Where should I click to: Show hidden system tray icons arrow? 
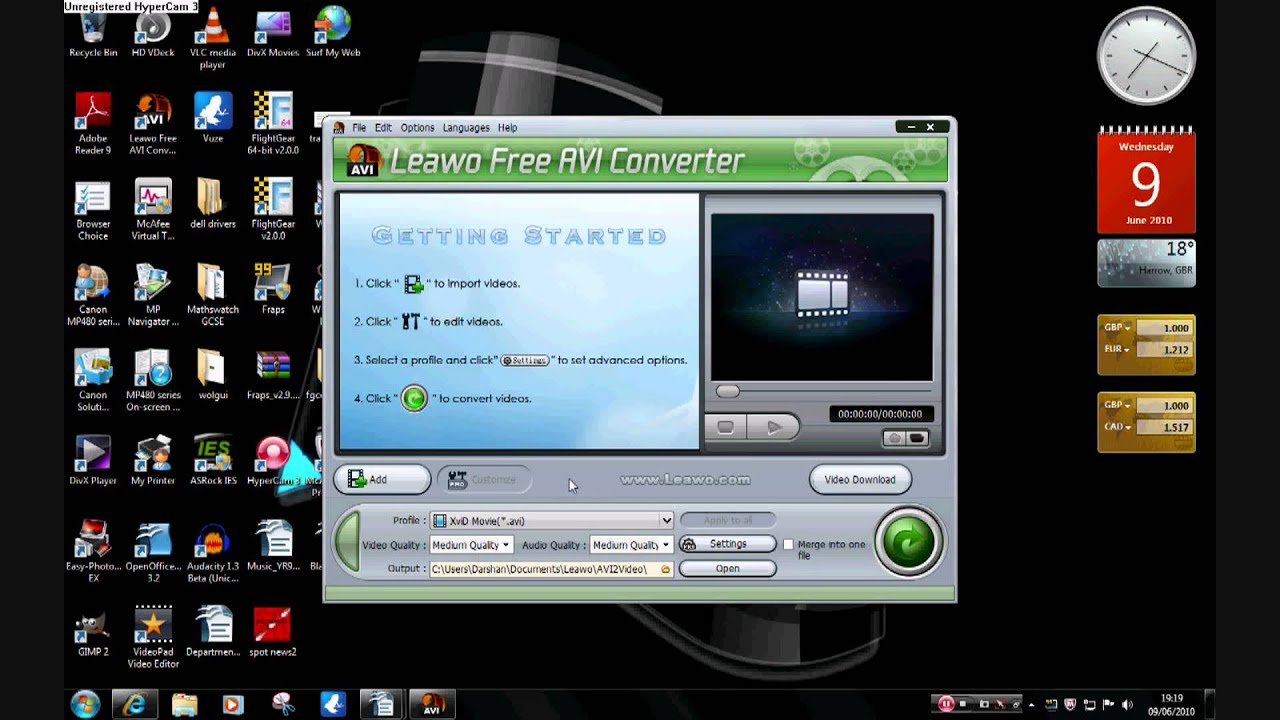(1031, 704)
